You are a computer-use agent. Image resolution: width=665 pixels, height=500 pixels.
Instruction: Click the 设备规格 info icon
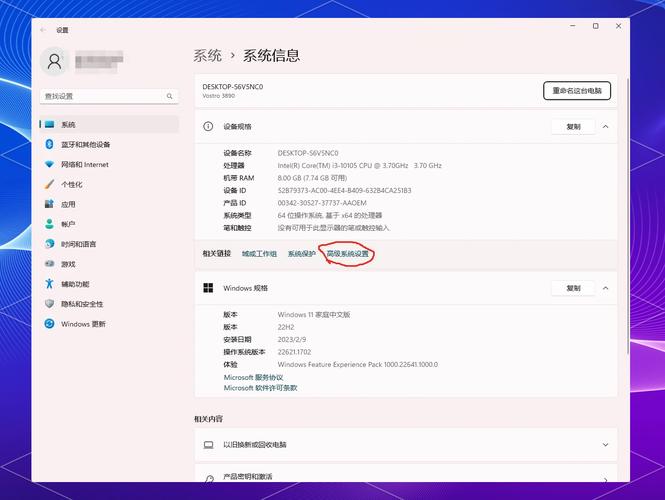pyautogui.click(x=208, y=126)
